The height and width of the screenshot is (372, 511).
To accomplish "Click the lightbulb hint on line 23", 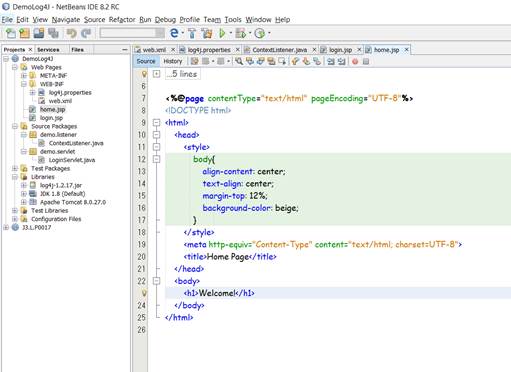I will [144, 293].
